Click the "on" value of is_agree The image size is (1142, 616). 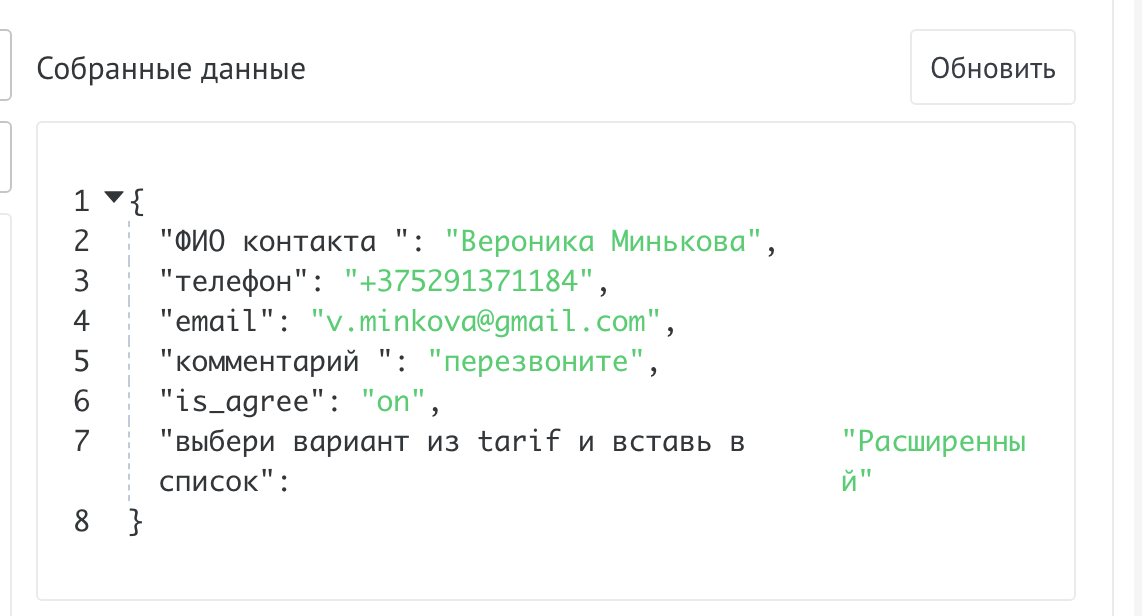pos(394,401)
